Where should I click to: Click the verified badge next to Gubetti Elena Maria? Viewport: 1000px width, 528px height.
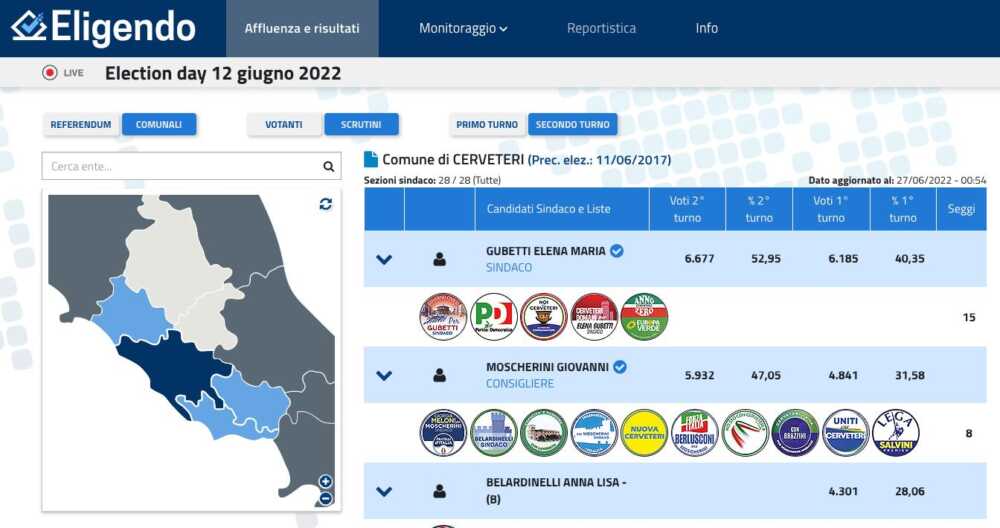pos(617,251)
